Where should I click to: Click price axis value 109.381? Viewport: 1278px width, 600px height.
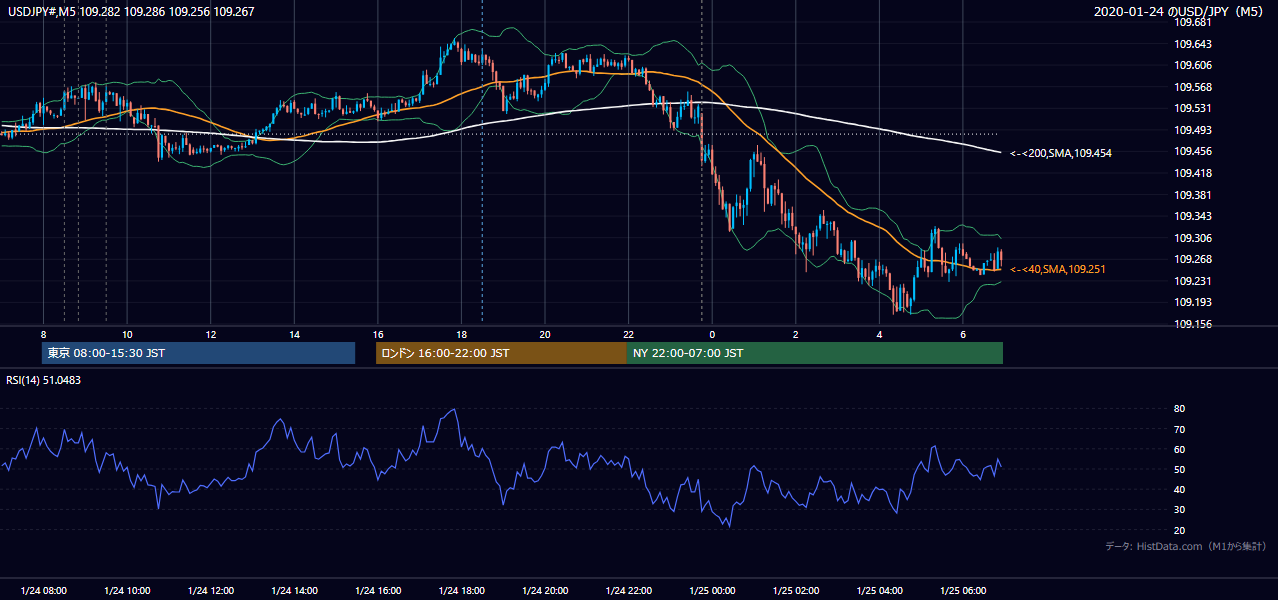(1192, 195)
